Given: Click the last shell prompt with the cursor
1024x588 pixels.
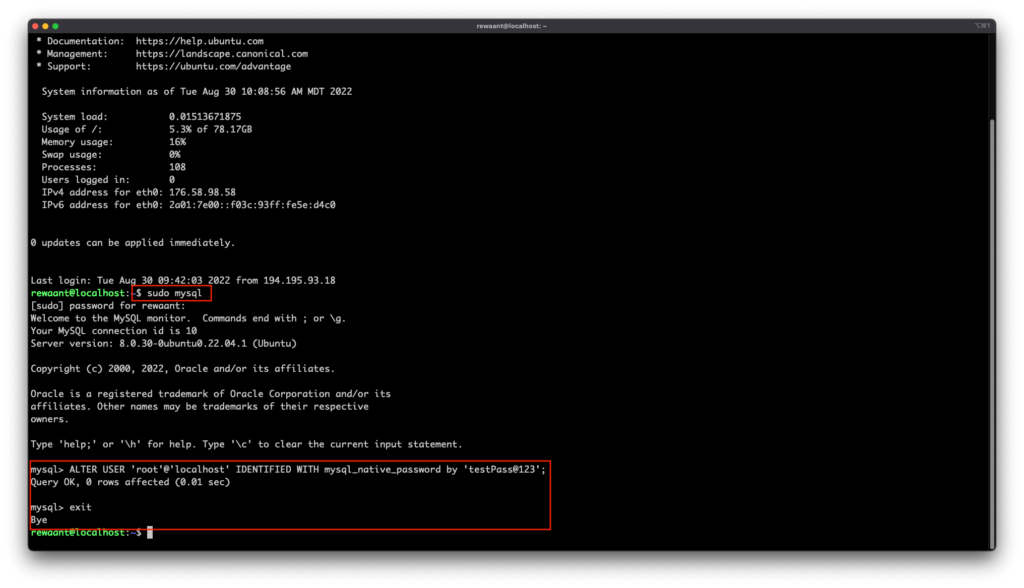Looking at the screenshot, I should click(91, 532).
